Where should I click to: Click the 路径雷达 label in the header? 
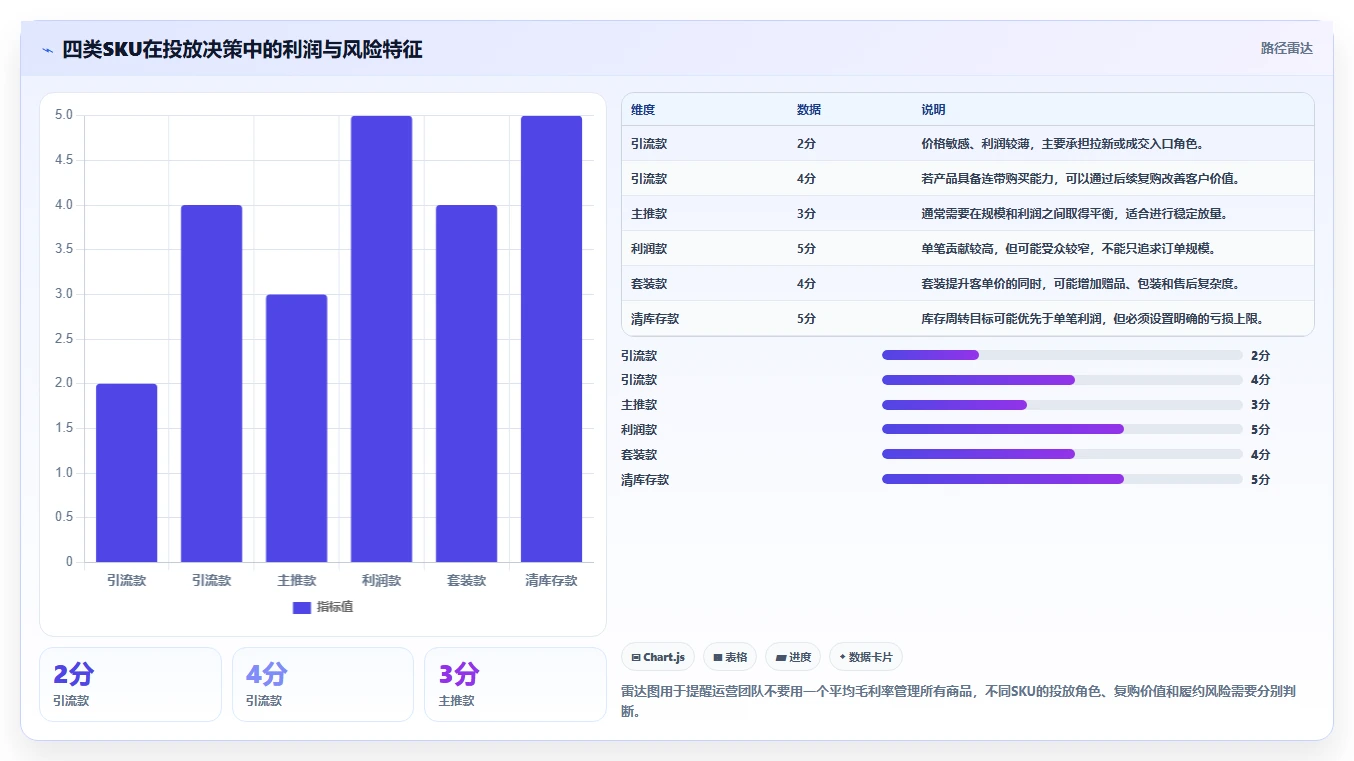[x=1286, y=48]
